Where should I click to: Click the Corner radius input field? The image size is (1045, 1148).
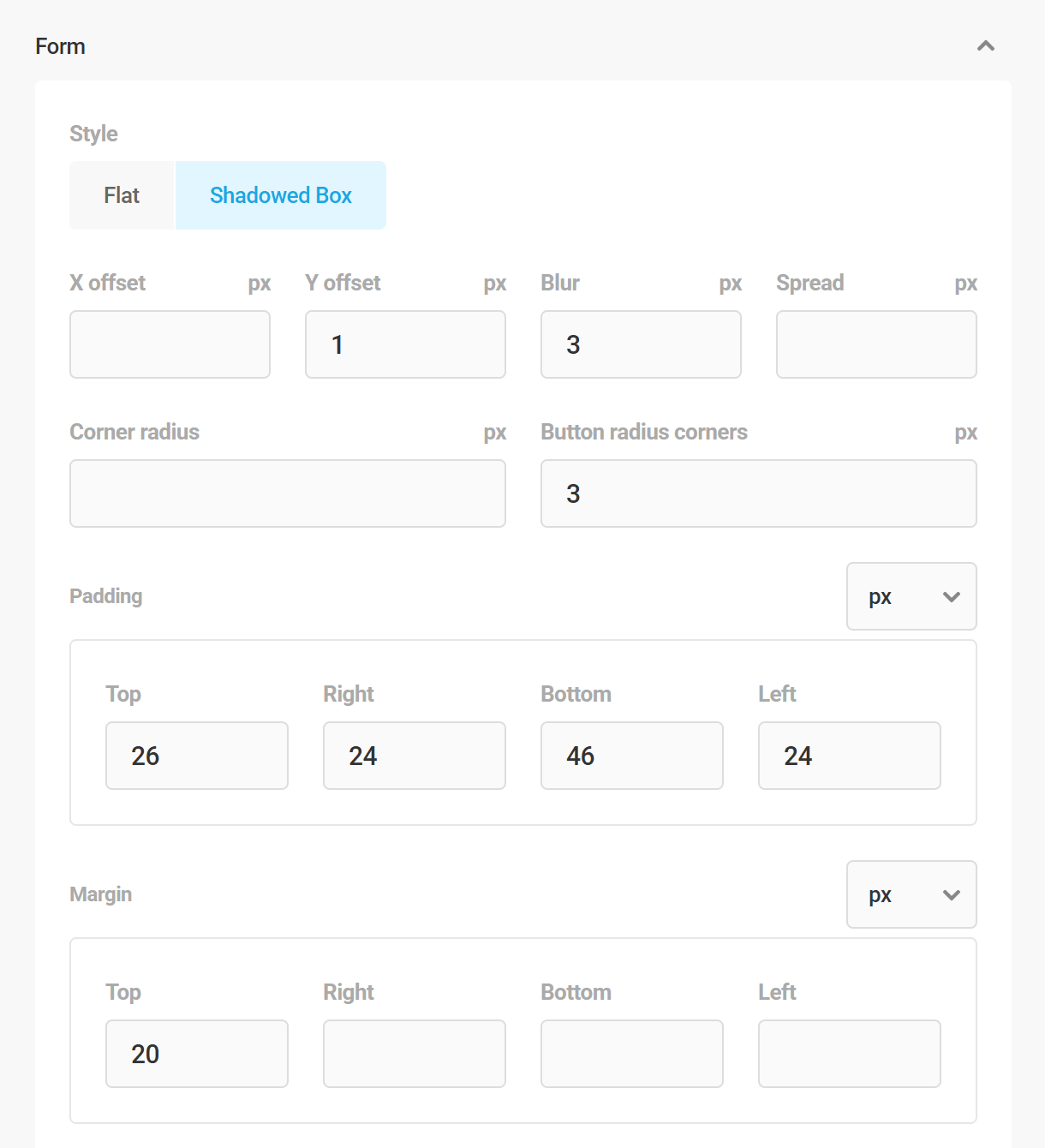287,493
